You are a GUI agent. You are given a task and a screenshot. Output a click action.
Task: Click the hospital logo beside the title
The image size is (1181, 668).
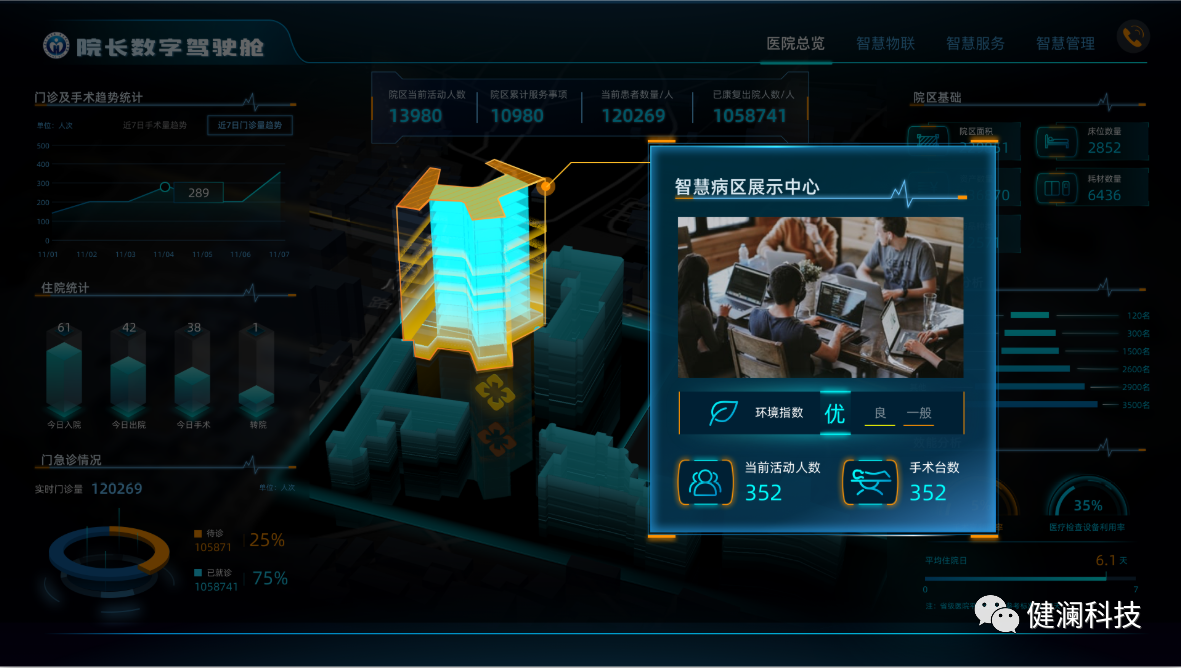pyautogui.click(x=56, y=46)
